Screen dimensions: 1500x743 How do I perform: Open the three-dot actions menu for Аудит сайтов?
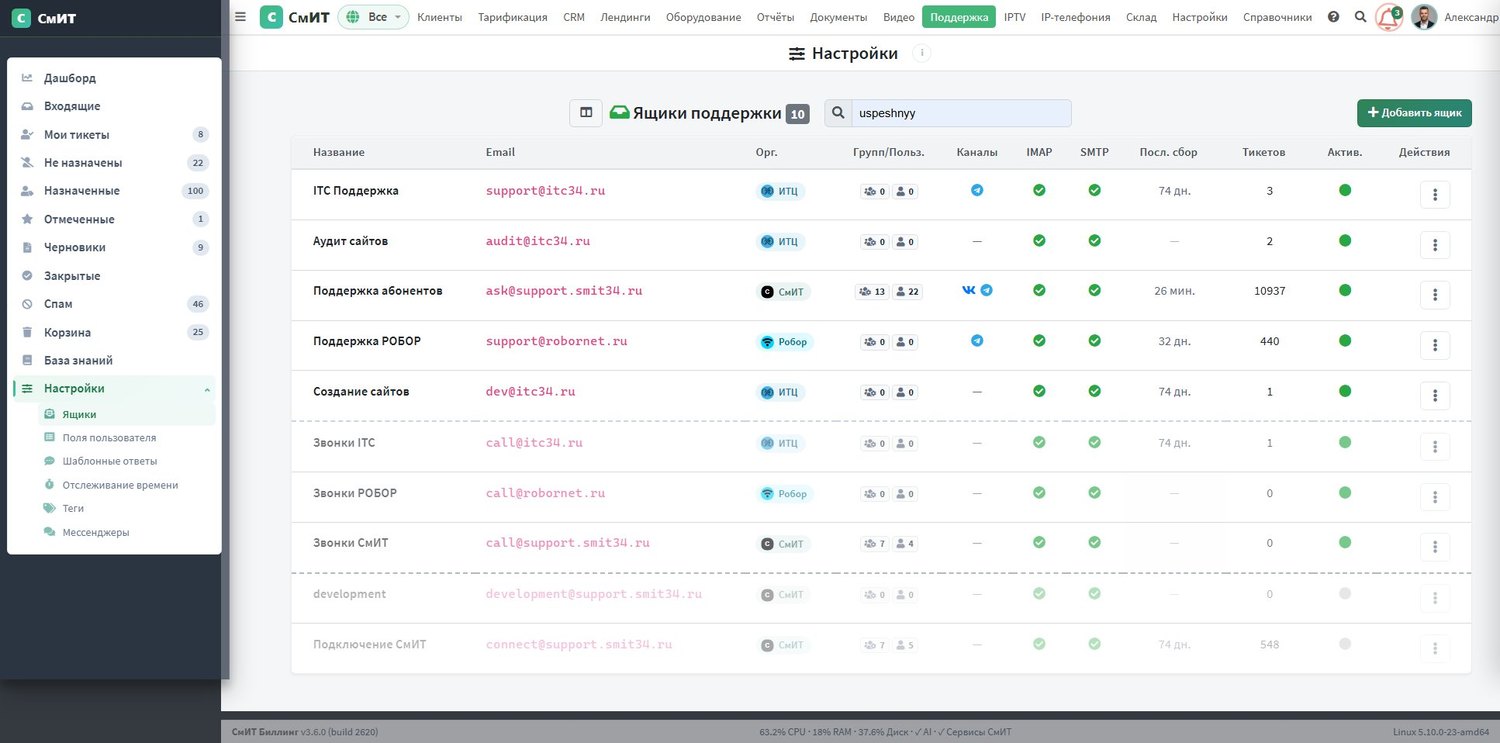coord(1435,244)
